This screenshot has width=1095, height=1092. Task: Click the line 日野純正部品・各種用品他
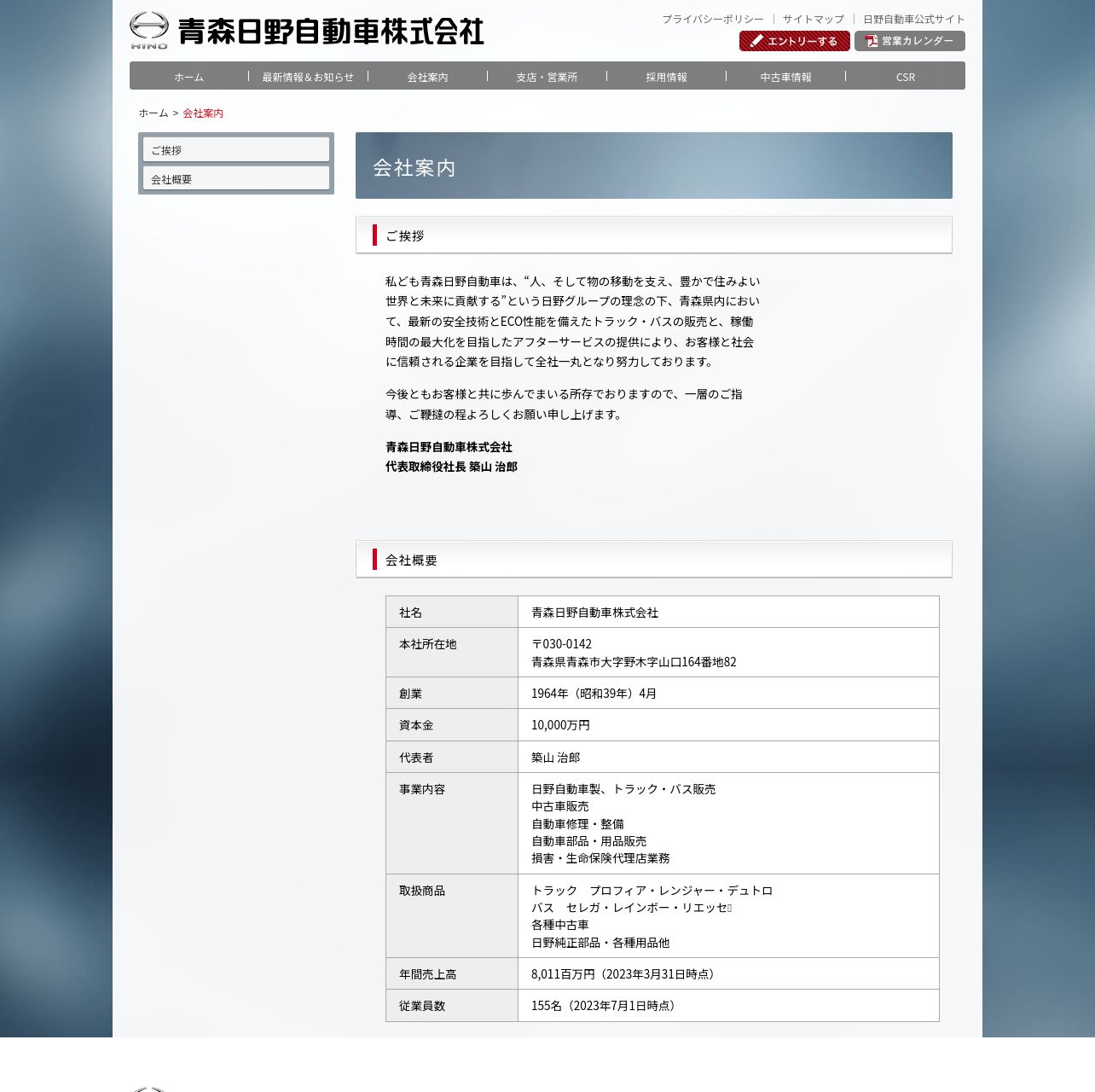pyautogui.click(x=600, y=943)
